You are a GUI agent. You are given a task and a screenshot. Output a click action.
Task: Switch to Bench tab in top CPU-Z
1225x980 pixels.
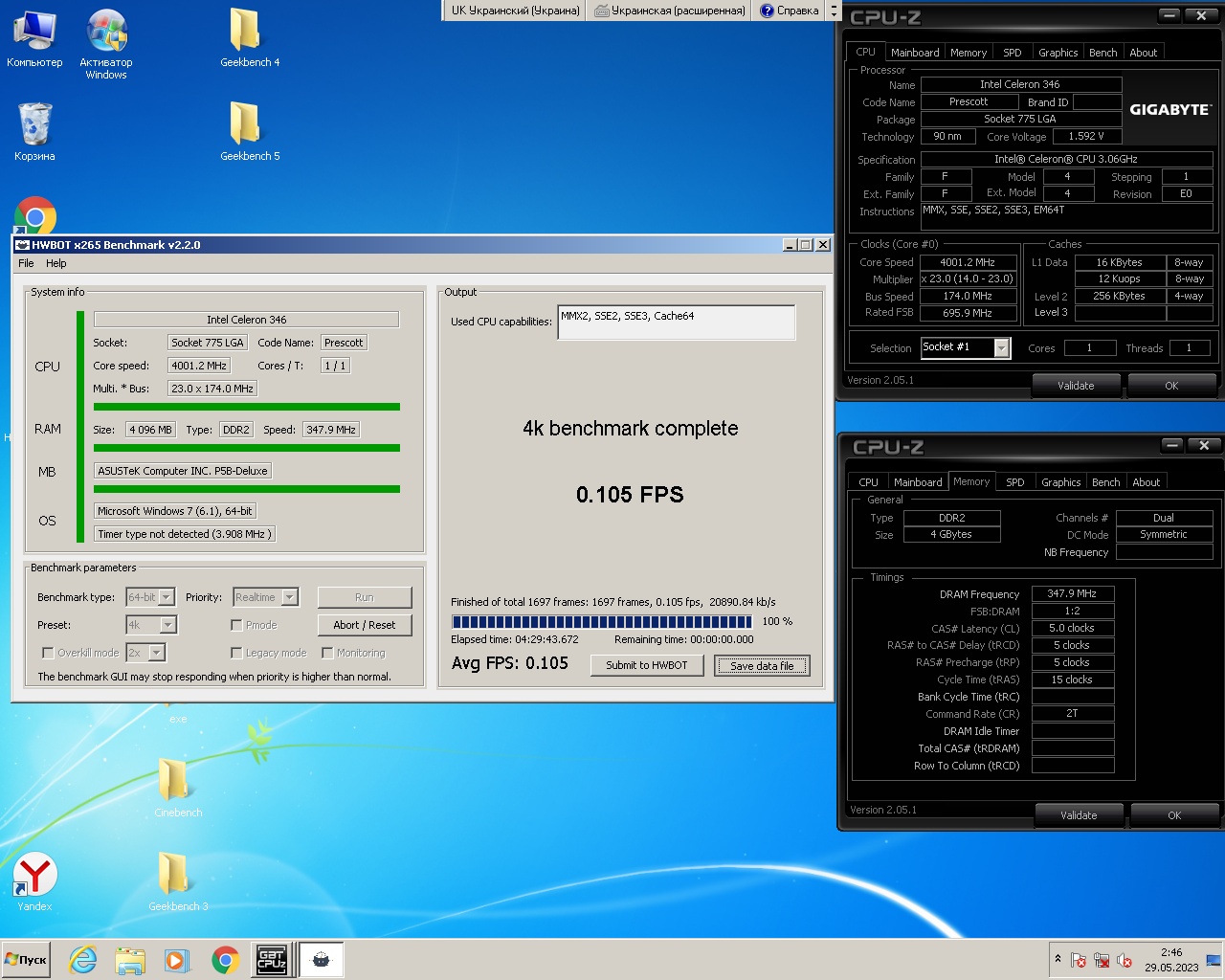[1103, 53]
